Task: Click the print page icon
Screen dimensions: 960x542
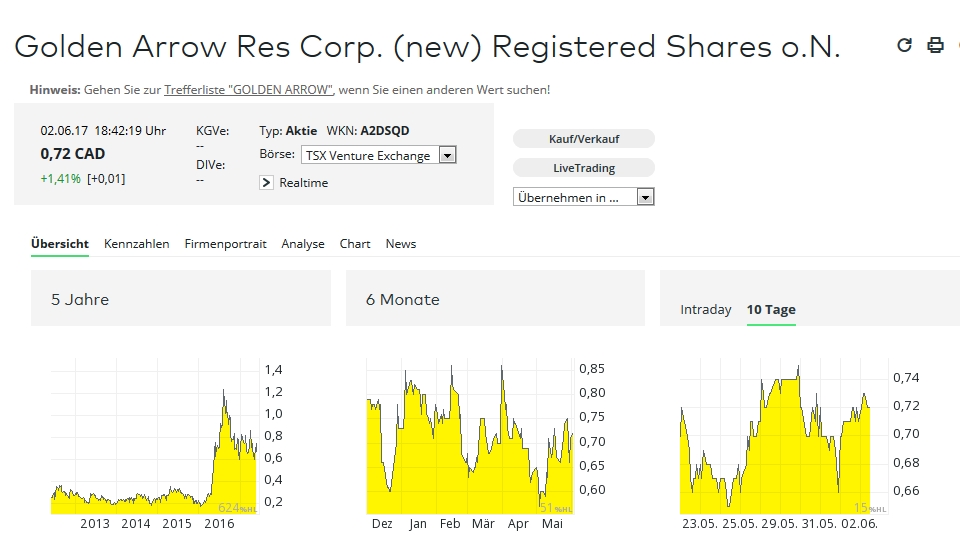Action: click(x=935, y=45)
